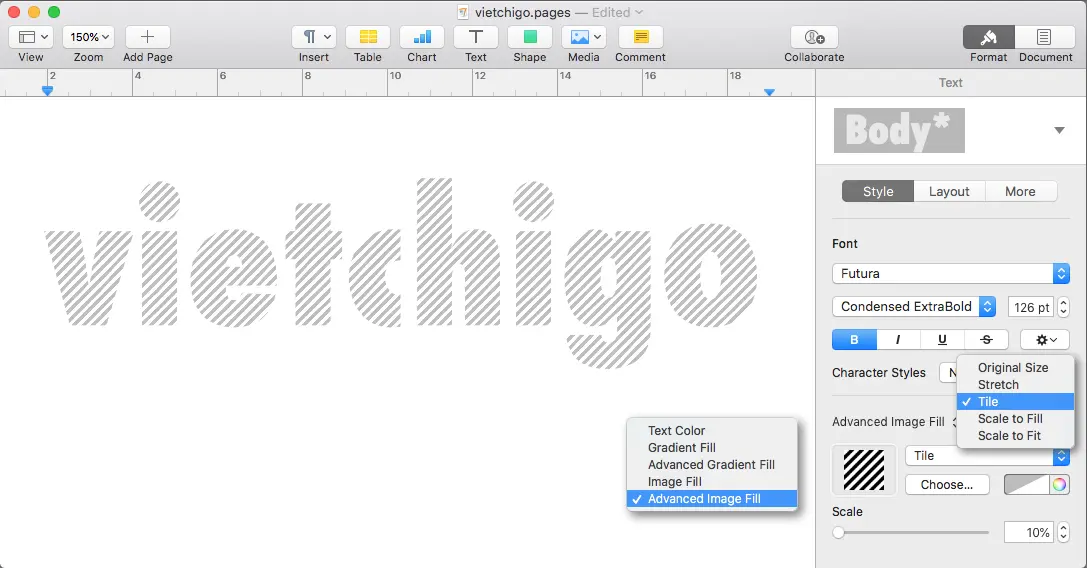Choose Original Size from scale menu
Image resolution: width=1087 pixels, height=568 pixels.
1016,368
